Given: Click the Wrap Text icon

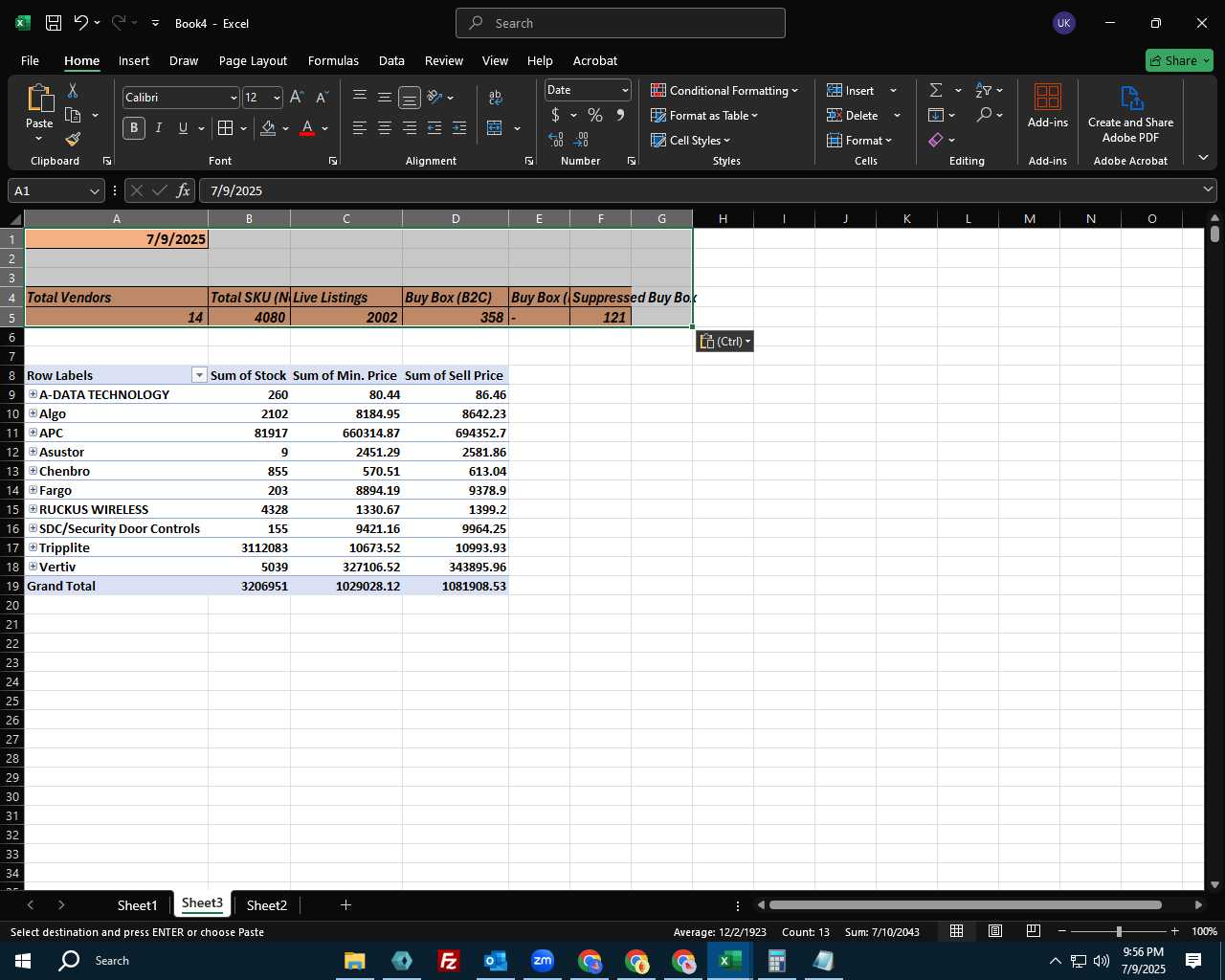Looking at the screenshot, I should [495, 98].
